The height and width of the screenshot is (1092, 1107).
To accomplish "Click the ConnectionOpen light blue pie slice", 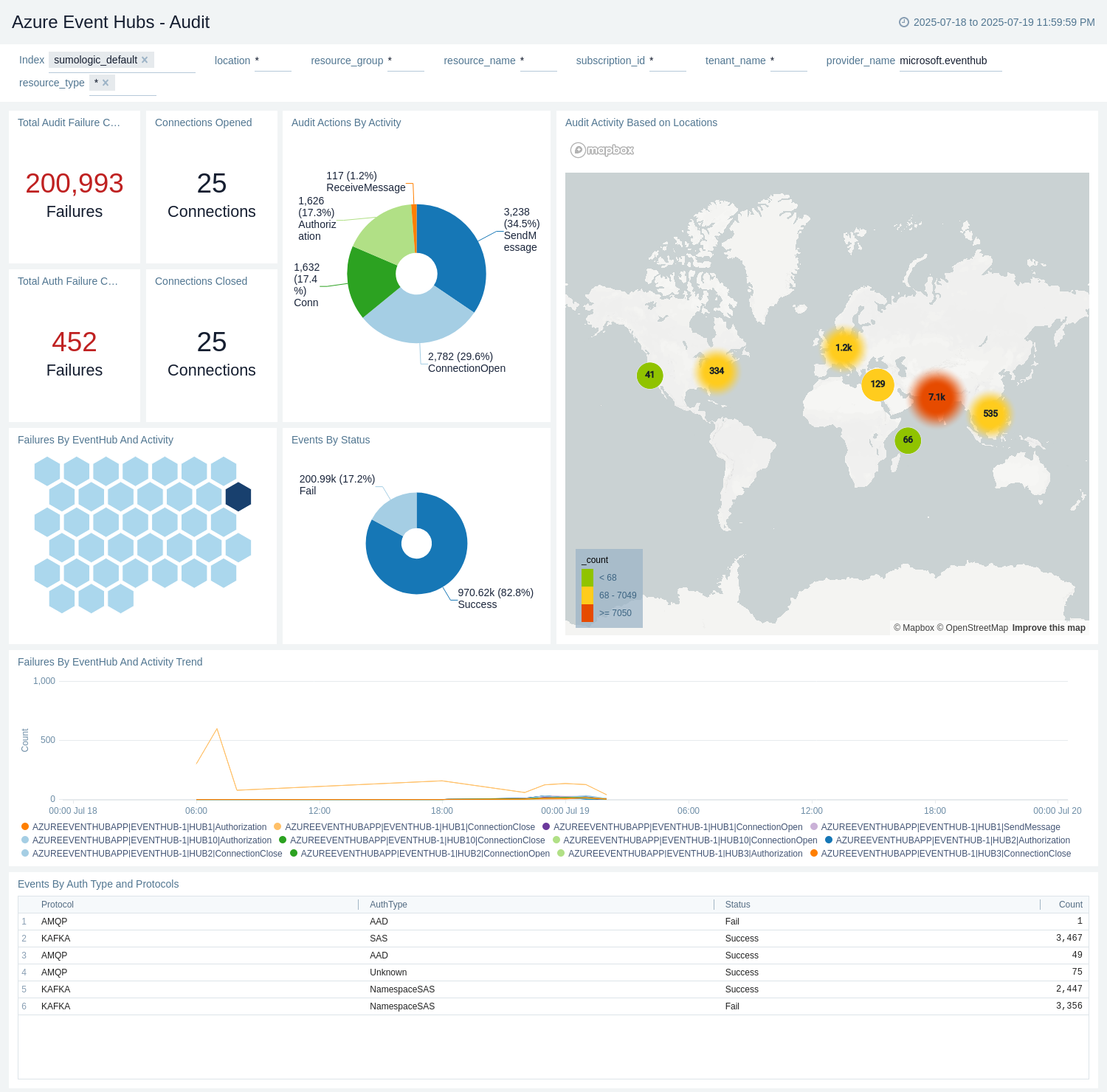I will point(421,316).
